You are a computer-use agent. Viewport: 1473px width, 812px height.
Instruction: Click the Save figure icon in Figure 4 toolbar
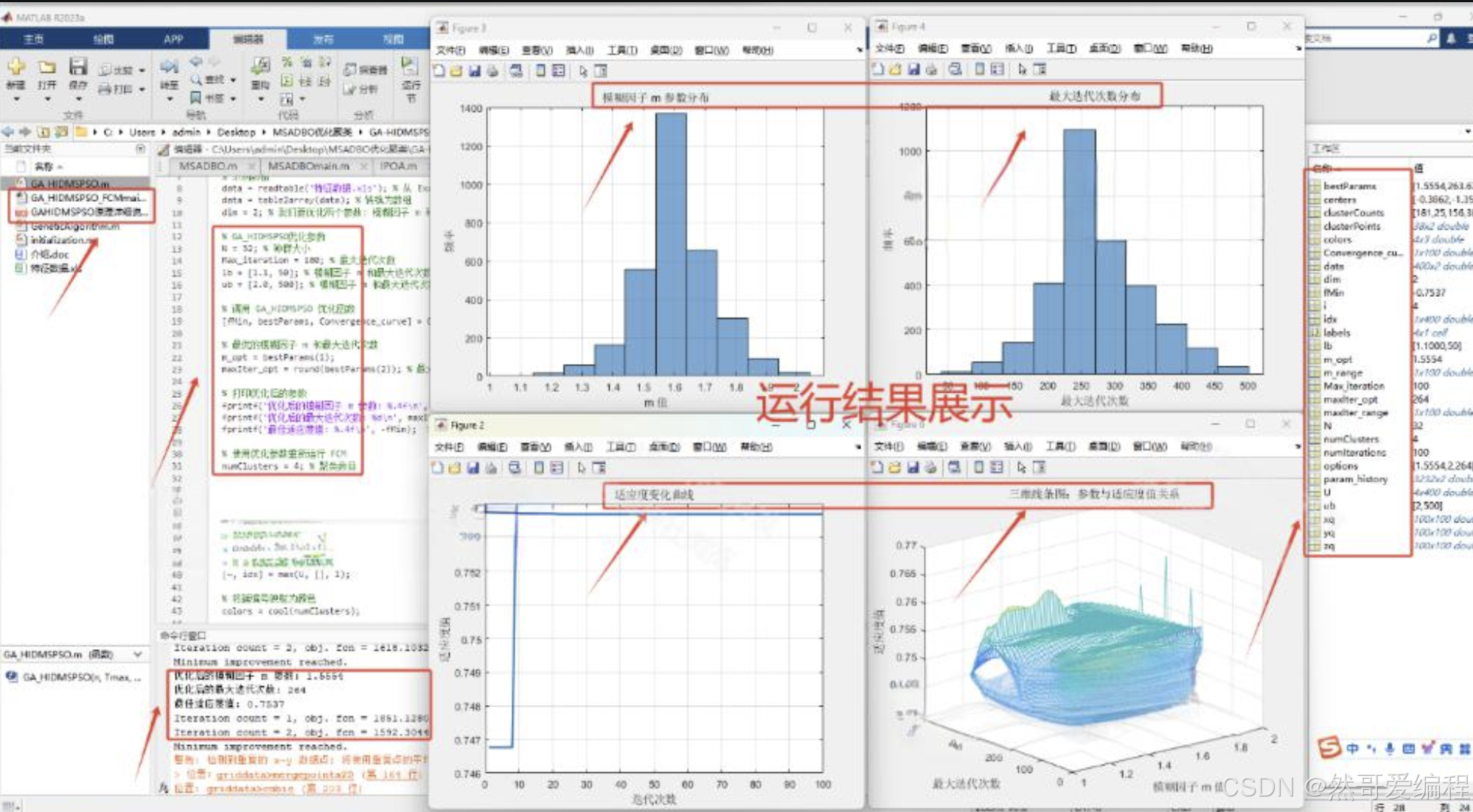(x=914, y=71)
